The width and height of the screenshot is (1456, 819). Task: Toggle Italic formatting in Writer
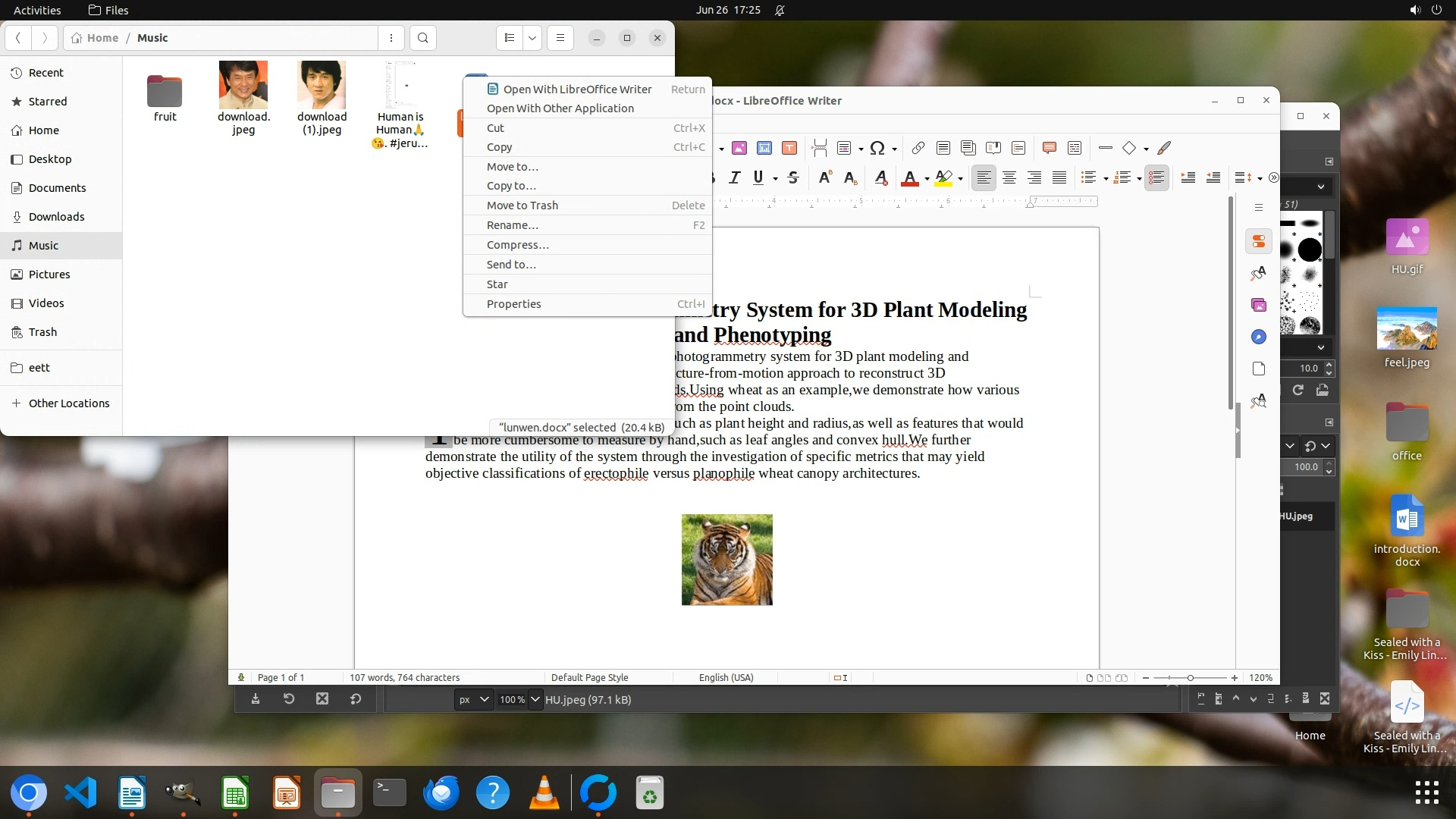[x=734, y=177]
